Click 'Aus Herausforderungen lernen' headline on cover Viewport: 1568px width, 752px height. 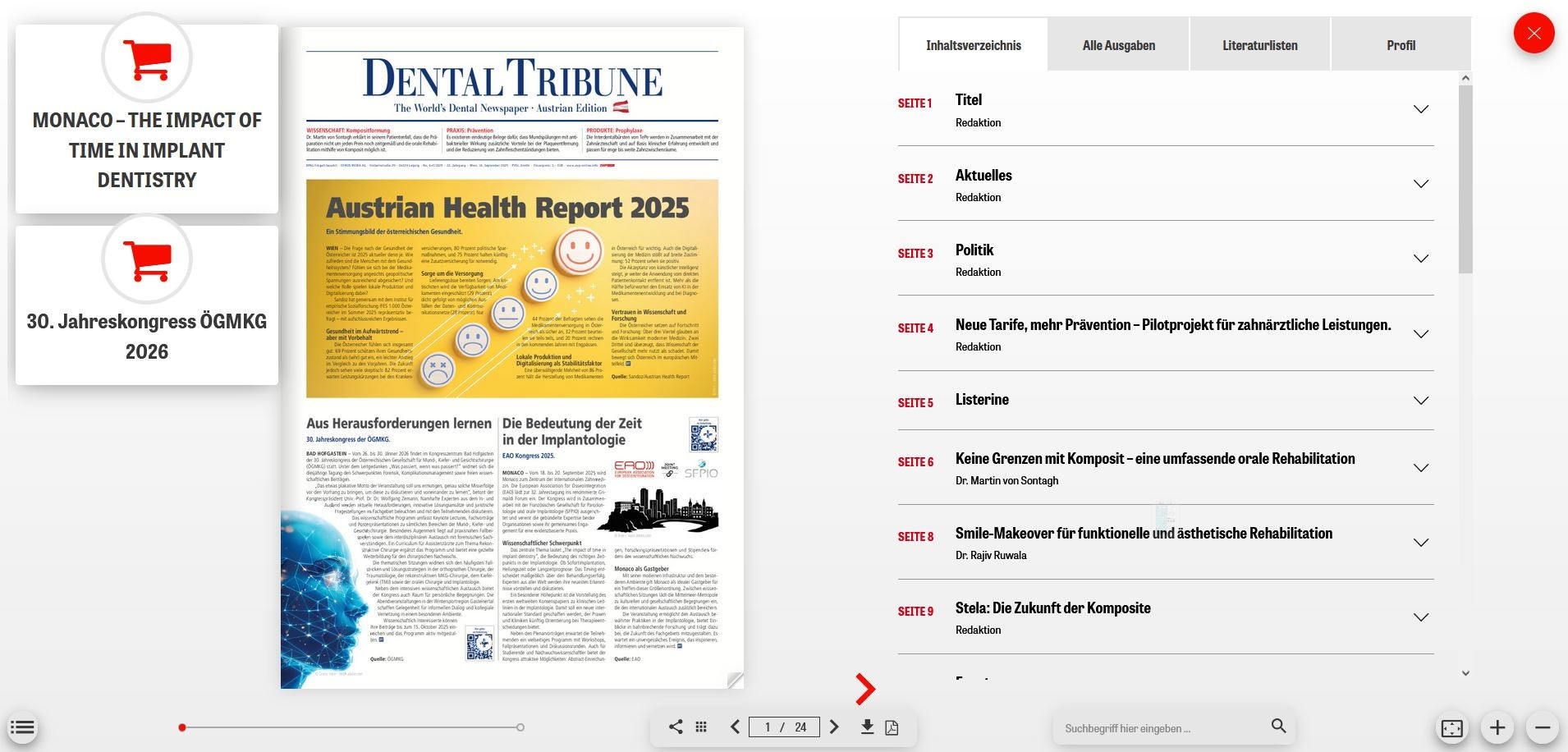pos(399,424)
